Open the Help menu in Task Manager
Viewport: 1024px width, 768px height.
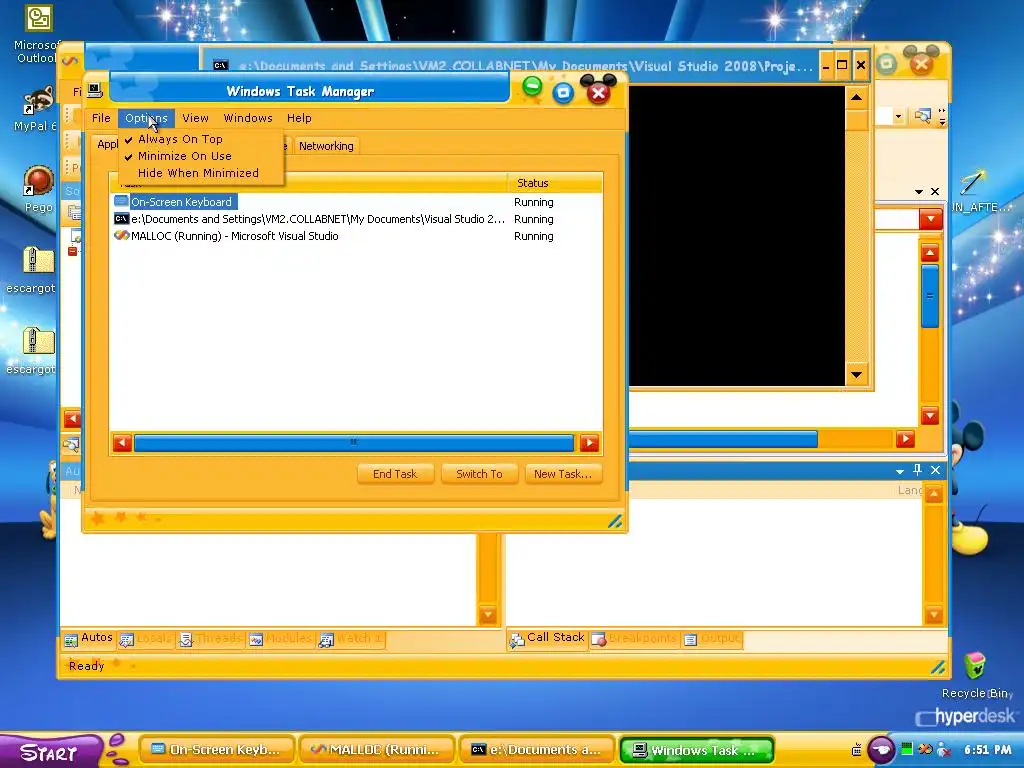pos(299,118)
